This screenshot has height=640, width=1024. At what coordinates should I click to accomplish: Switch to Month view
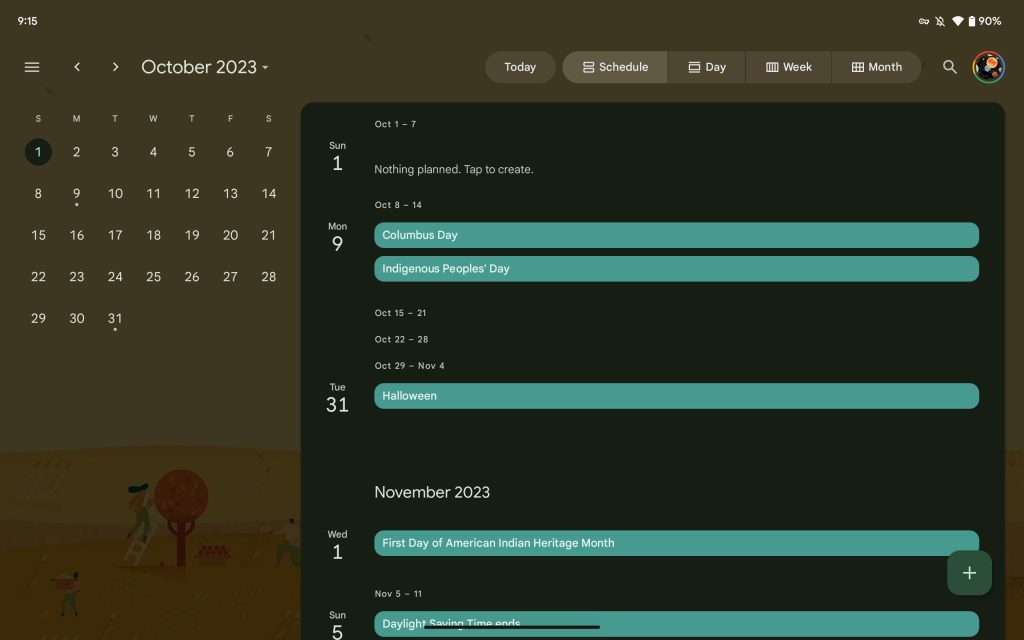tap(876, 67)
